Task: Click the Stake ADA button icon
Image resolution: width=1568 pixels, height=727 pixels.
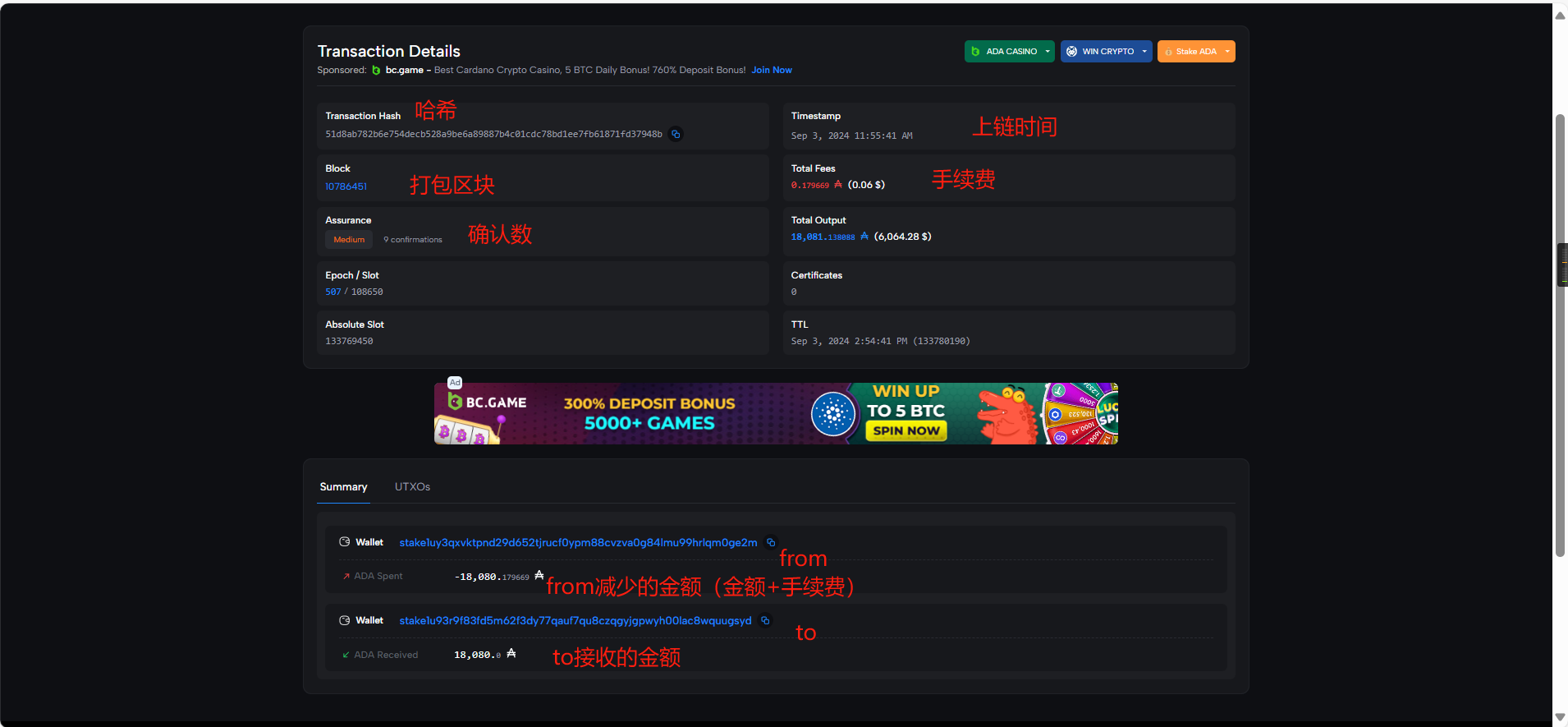Action: point(1168,52)
